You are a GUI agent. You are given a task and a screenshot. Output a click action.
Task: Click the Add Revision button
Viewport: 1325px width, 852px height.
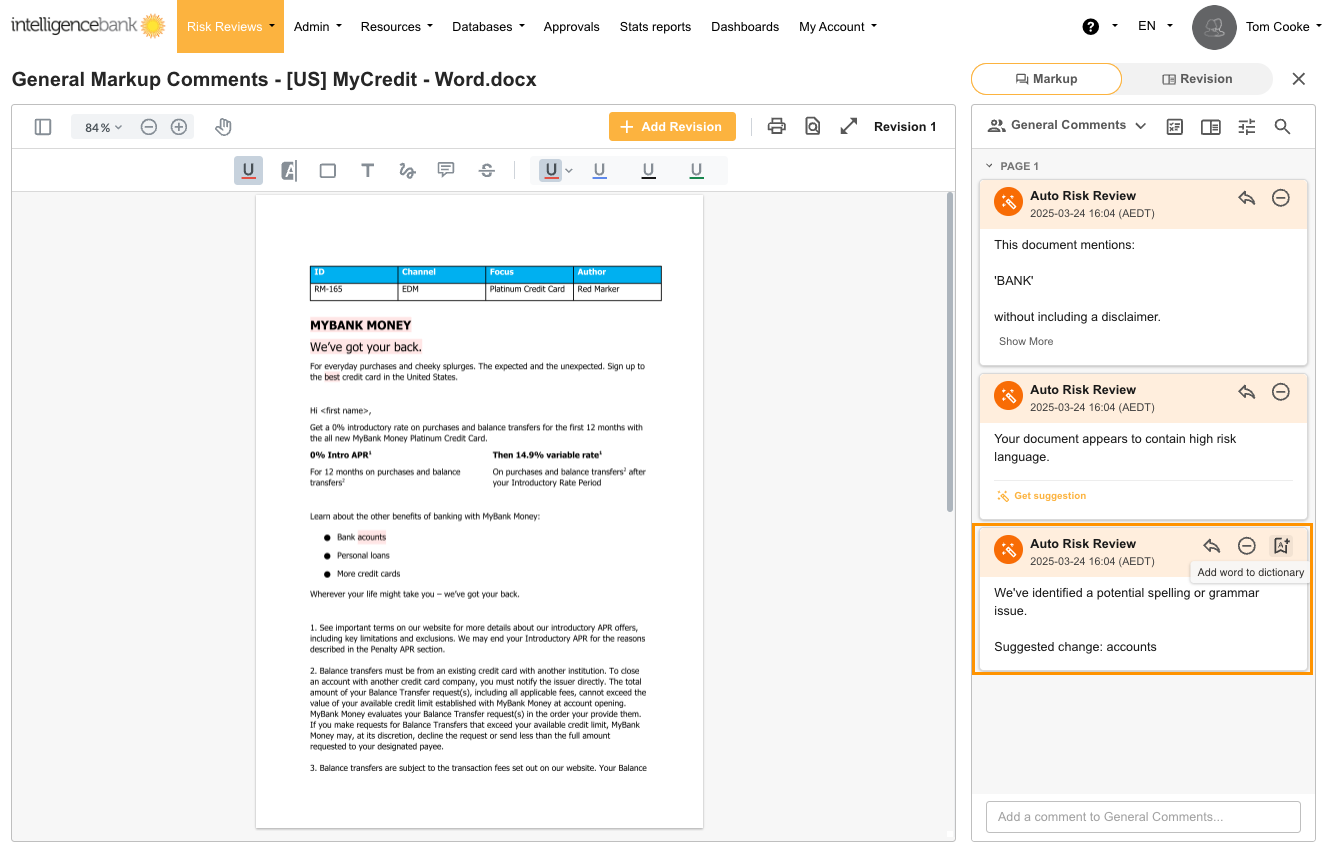click(672, 127)
